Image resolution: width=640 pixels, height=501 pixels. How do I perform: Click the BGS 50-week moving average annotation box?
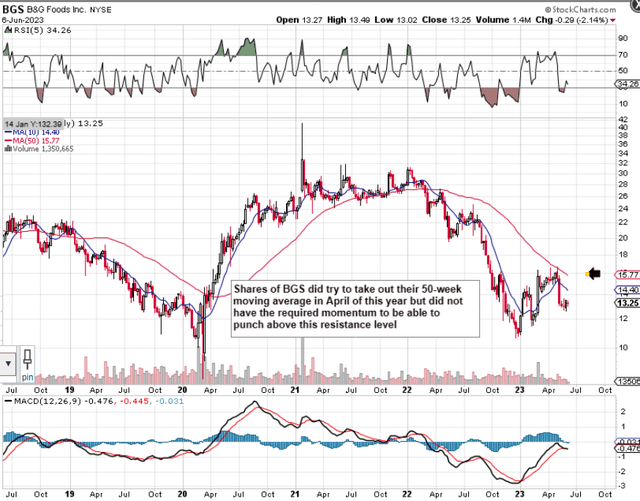355,308
